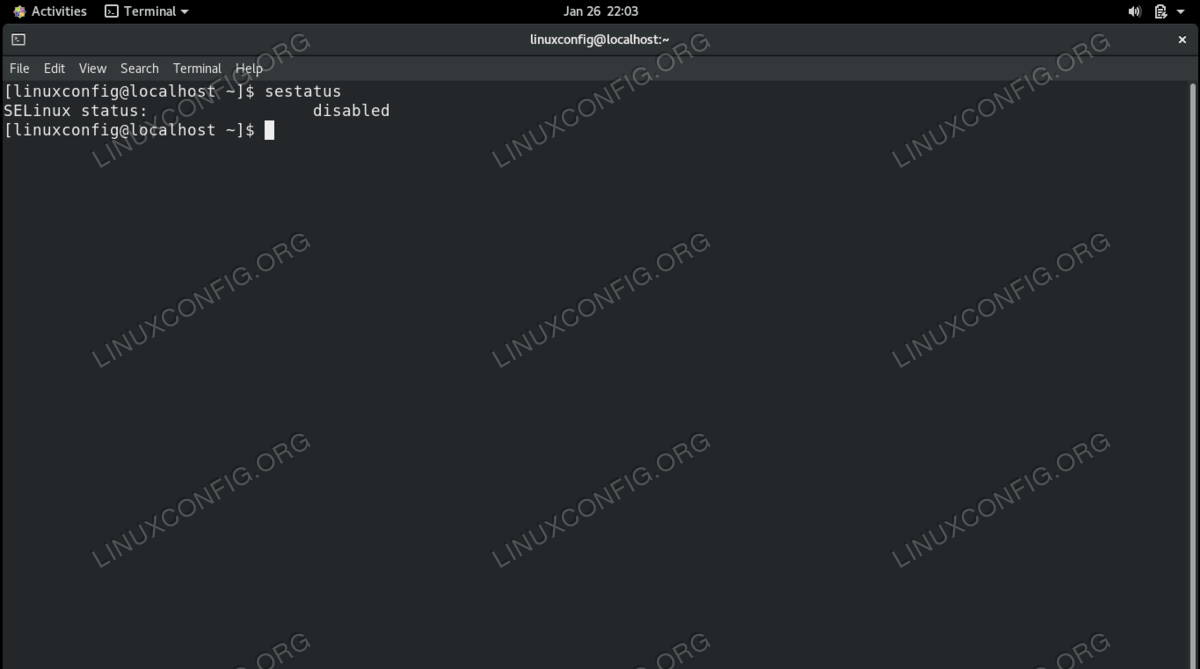Click the battery charging status icon
1200x669 pixels.
coord(1160,11)
